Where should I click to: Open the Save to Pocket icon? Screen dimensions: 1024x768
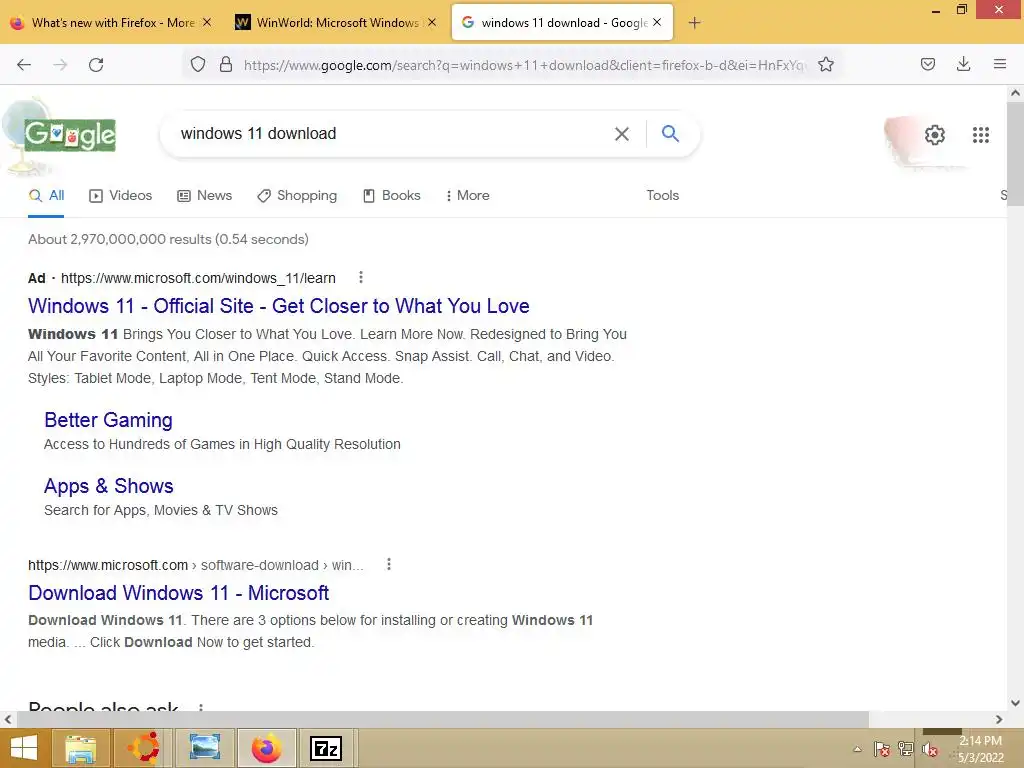[x=928, y=64]
